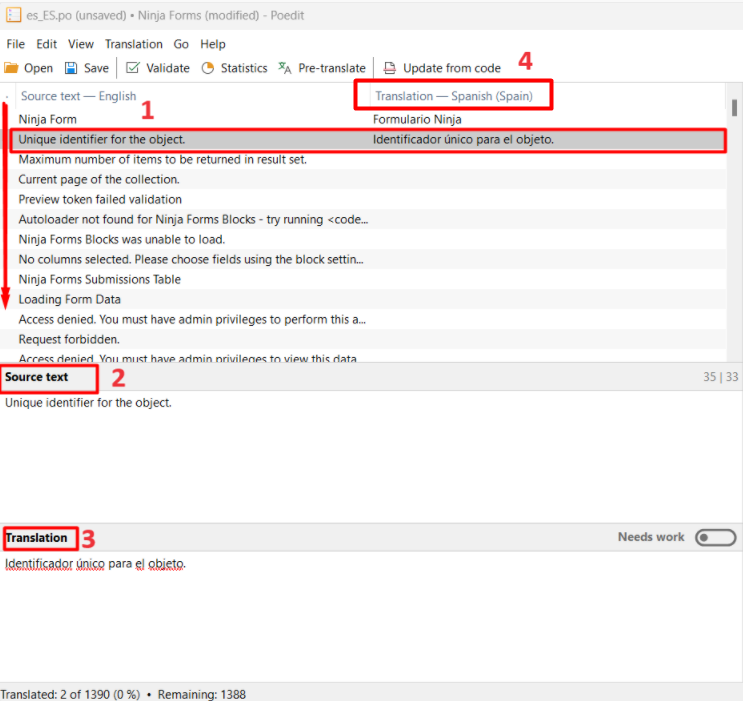This screenshot has height=701, width=743.
Task: Select 'Request forbidden.' entry in list
Action: click(190, 340)
